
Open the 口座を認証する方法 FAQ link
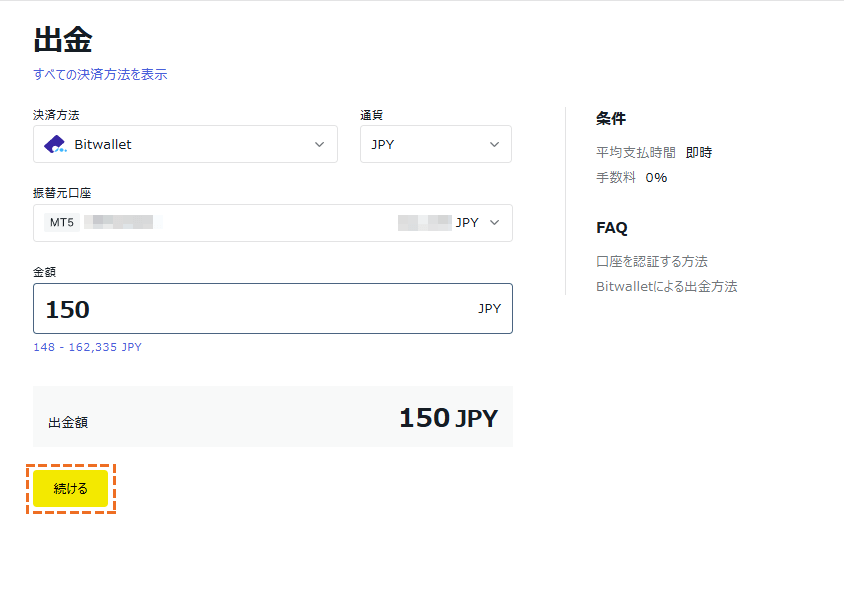652,262
